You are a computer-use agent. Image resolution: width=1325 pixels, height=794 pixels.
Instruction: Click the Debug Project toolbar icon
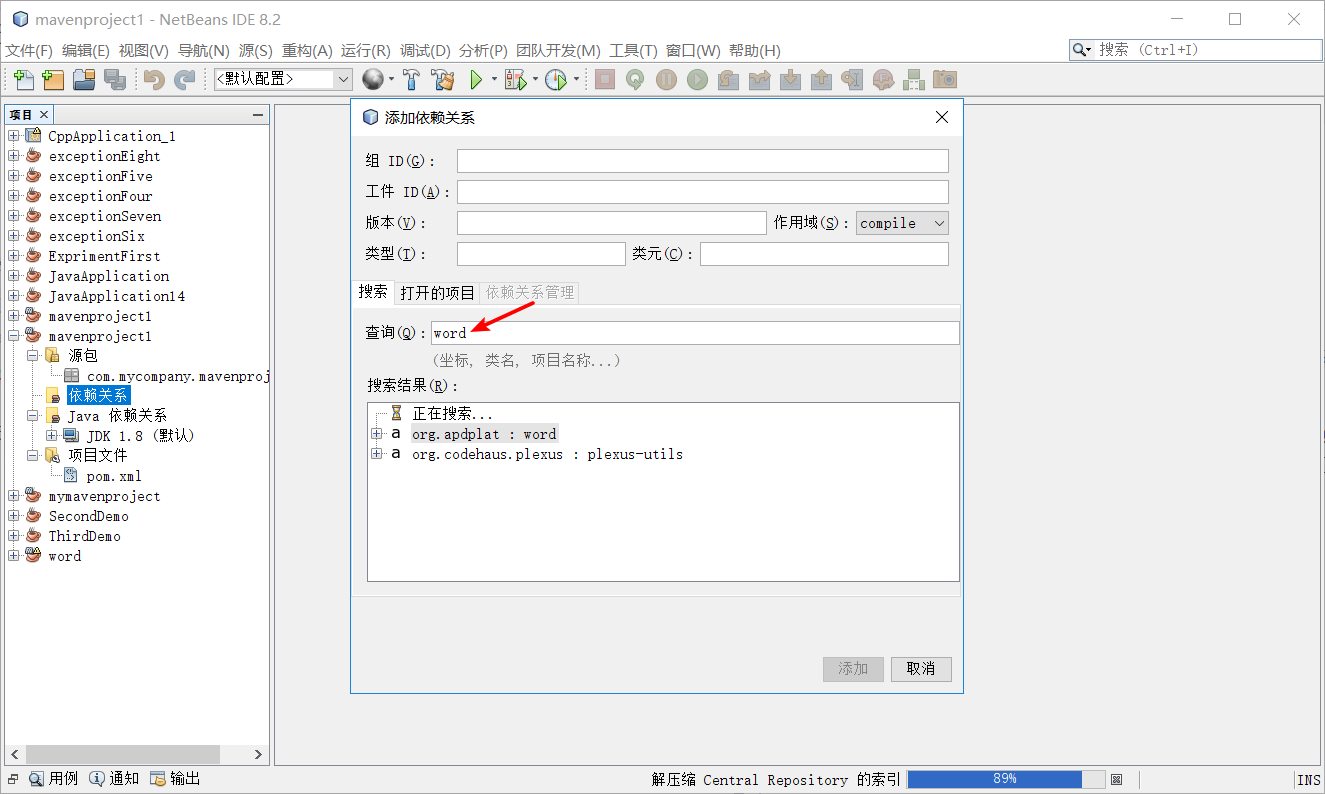pos(515,80)
